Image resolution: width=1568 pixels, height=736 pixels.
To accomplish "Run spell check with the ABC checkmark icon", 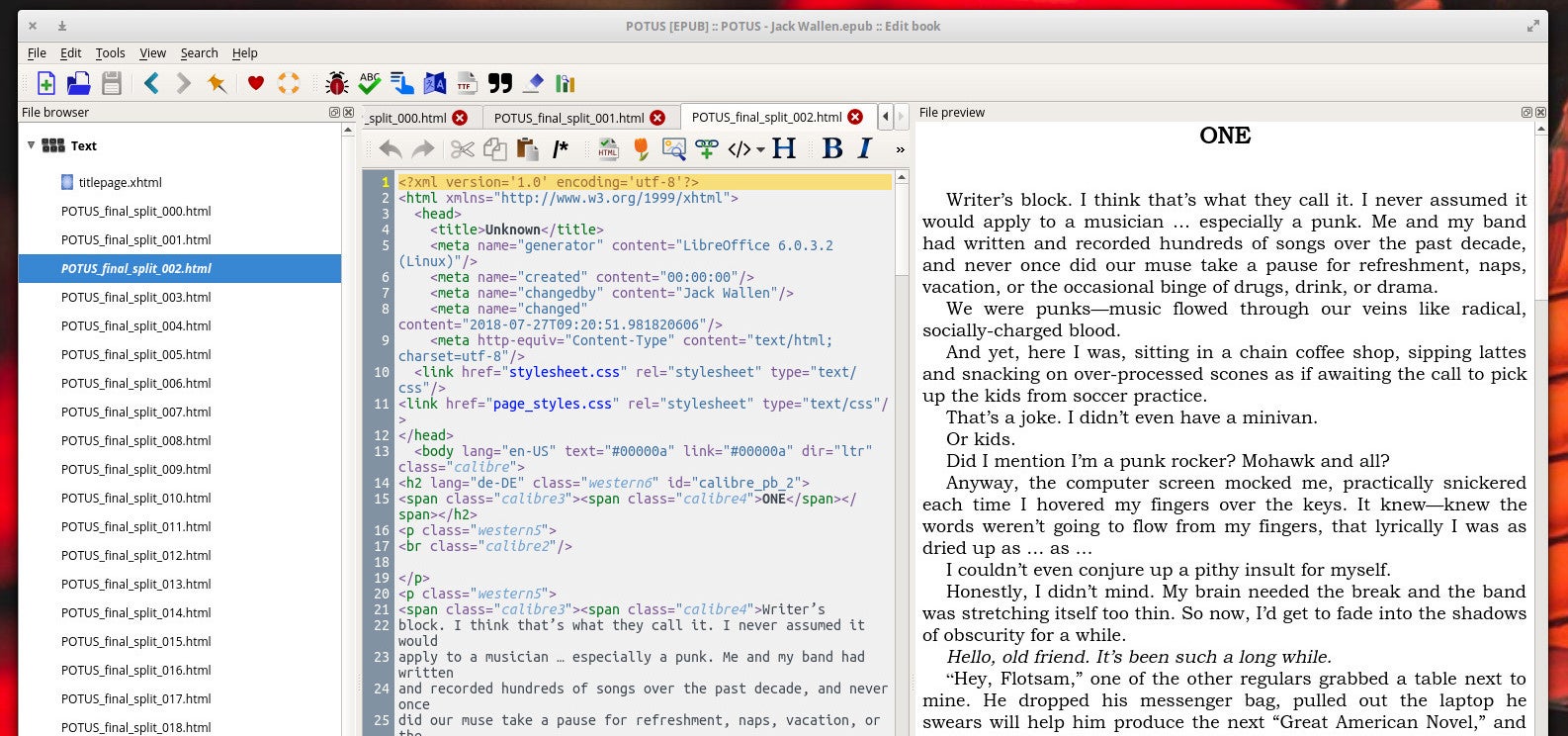I will [370, 83].
